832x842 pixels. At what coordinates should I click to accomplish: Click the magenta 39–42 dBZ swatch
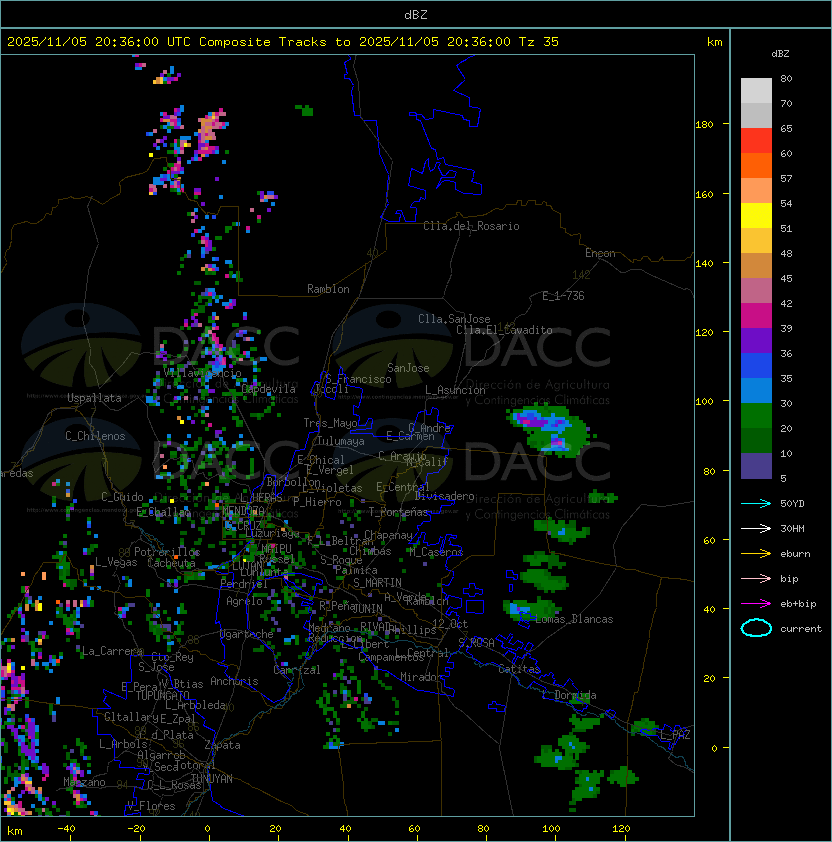756,316
